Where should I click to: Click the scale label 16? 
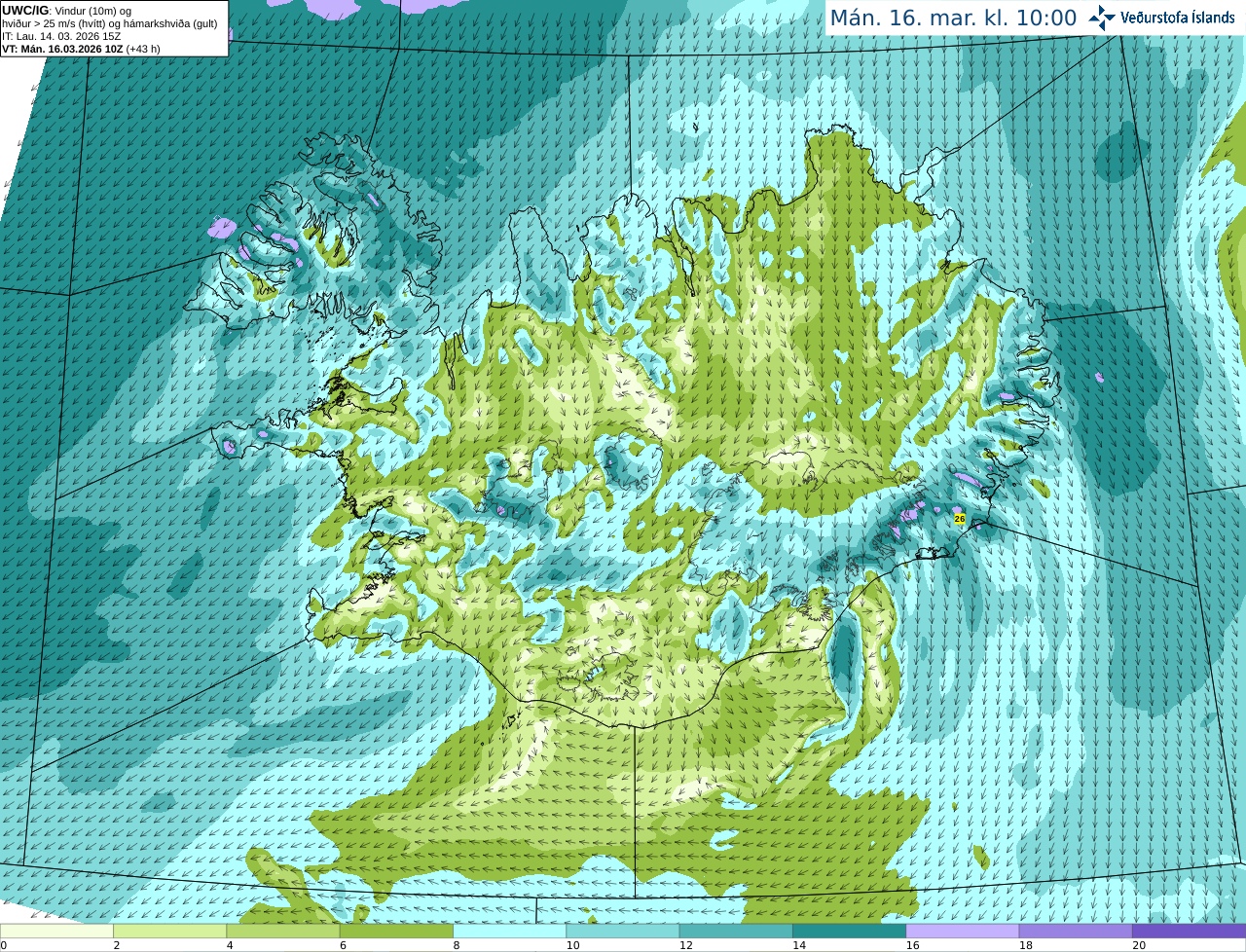point(912,945)
